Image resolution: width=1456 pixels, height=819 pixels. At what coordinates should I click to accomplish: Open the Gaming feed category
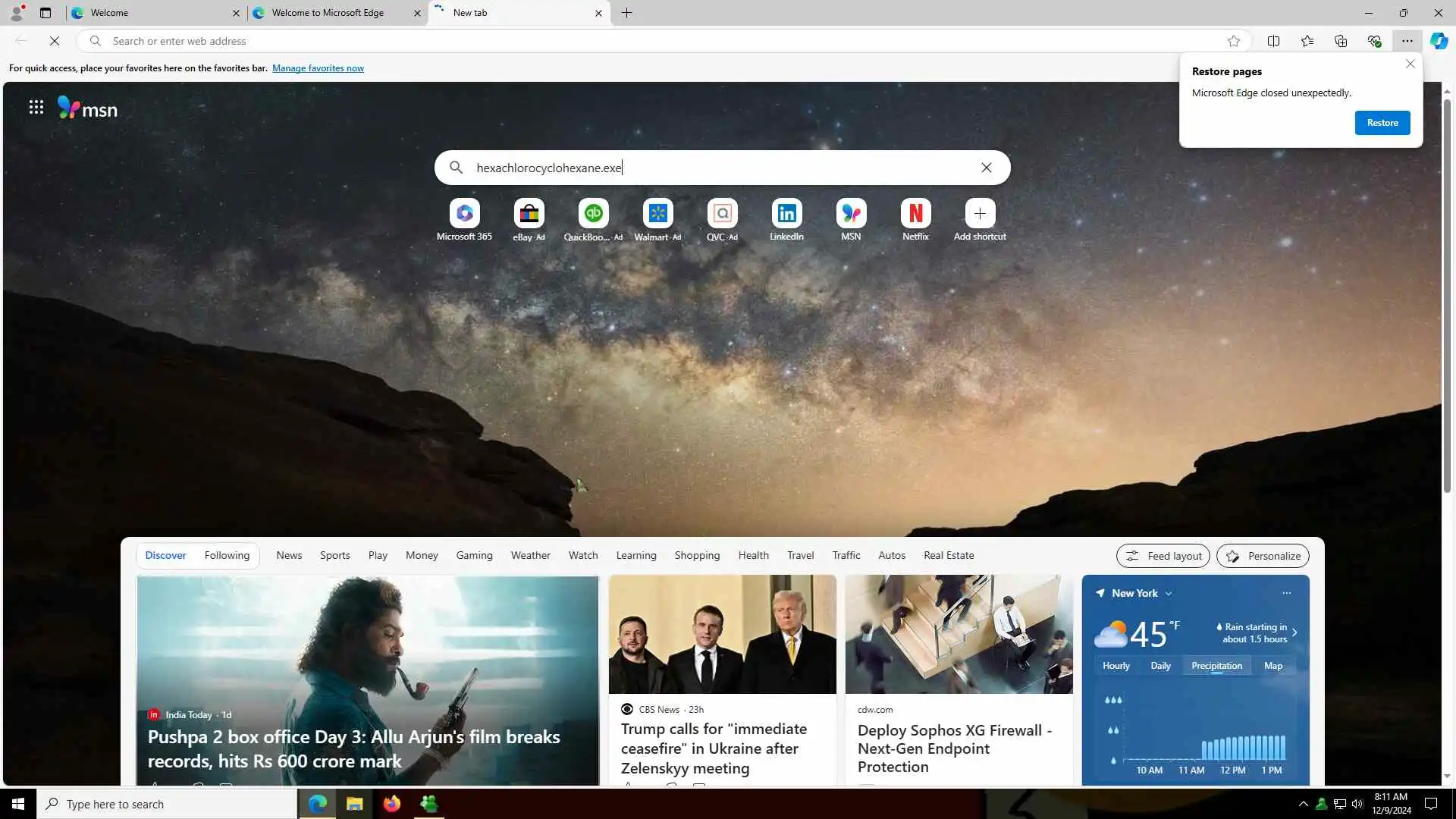click(474, 555)
